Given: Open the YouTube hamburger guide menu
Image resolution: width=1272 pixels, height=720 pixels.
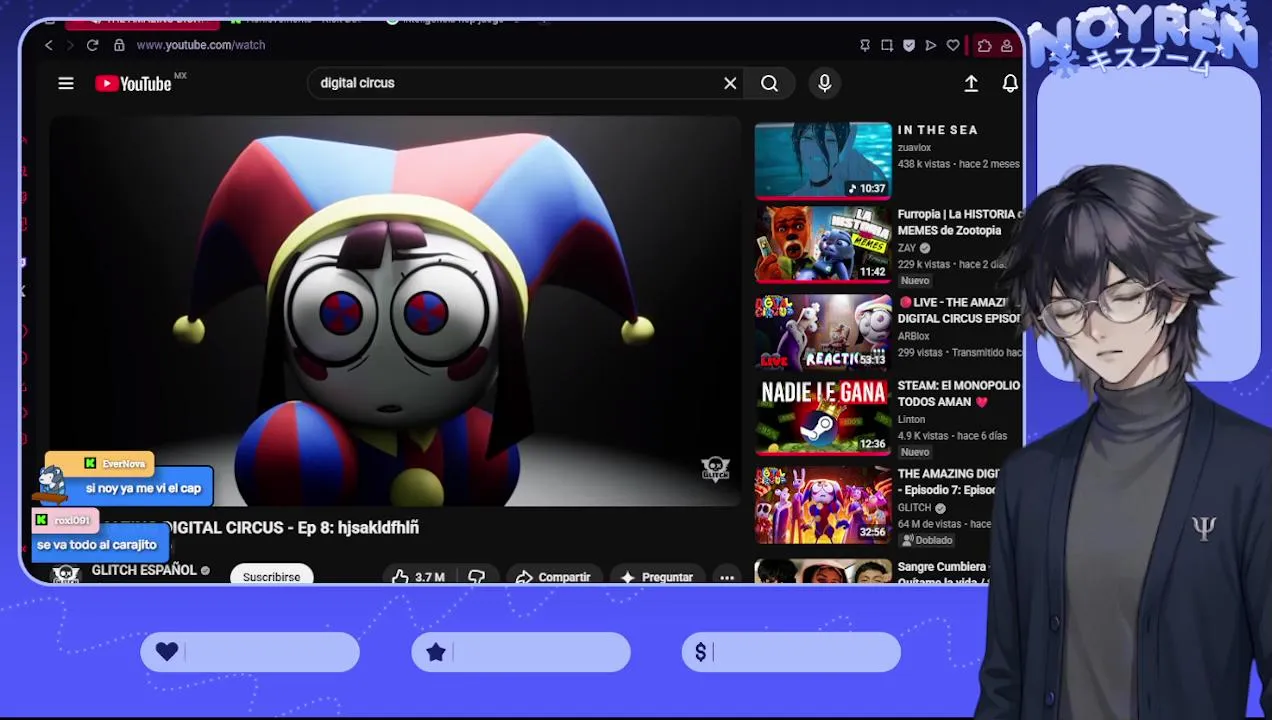Looking at the screenshot, I should [x=66, y=84].
